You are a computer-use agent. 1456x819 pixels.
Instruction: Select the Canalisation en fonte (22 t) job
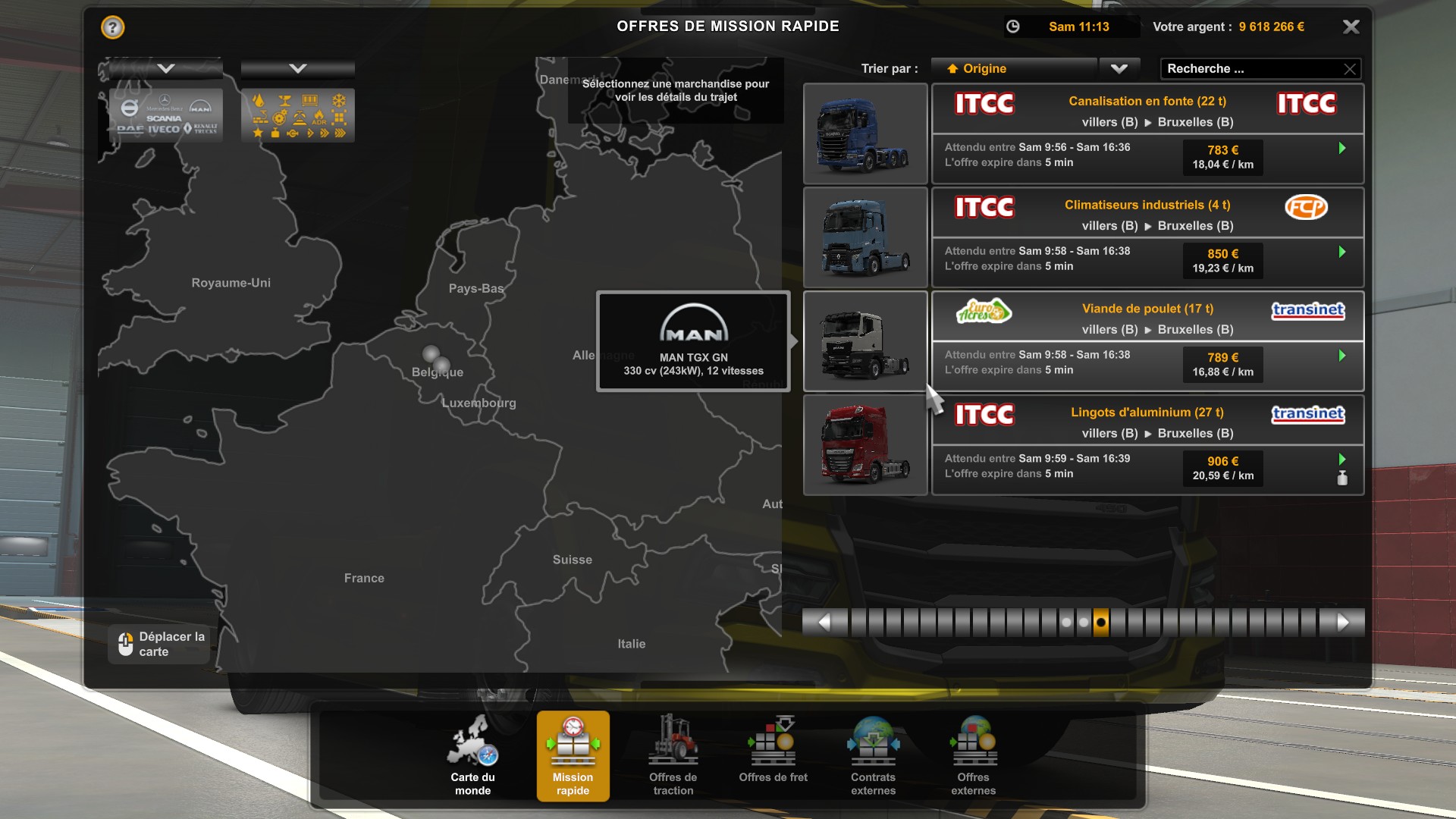point(1147,133)
